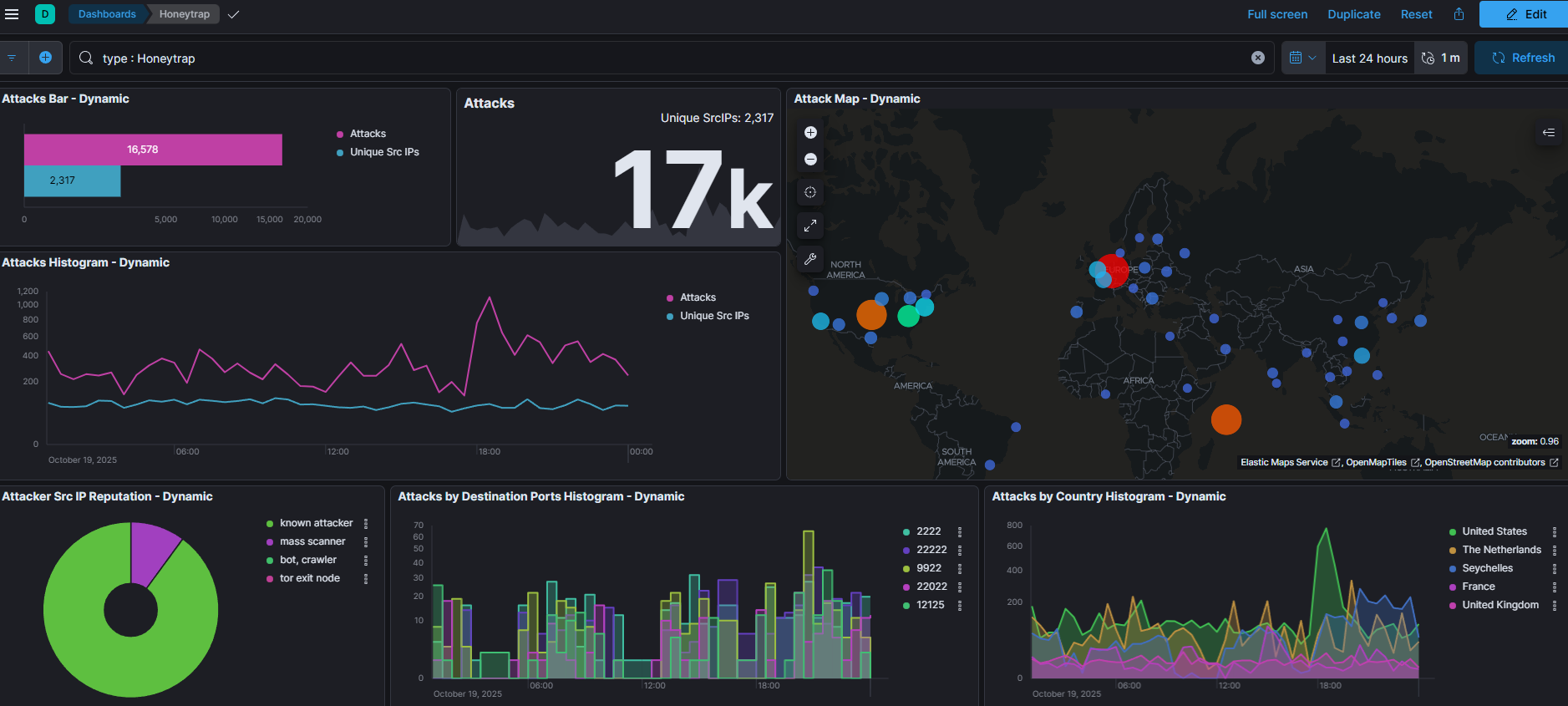Go to Dashboards breadcrumb

point(107,14)
